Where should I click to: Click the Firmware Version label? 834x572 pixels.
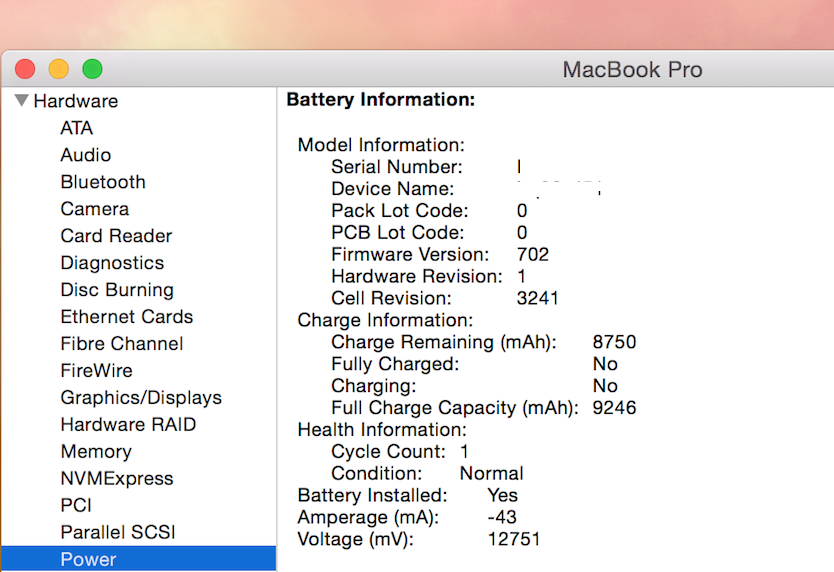coord(410,254)
